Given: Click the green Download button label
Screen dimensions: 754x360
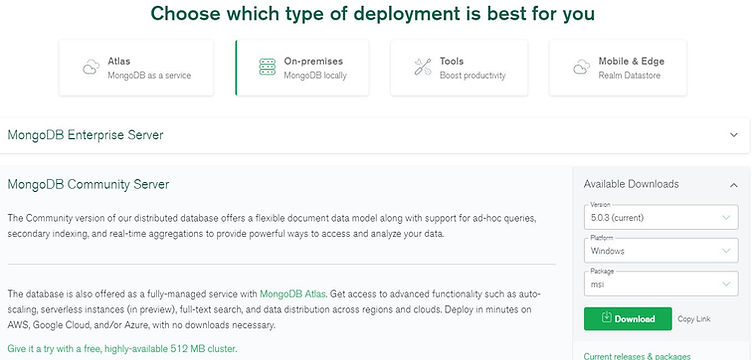Looking at the screenshot, I should 634,319.
